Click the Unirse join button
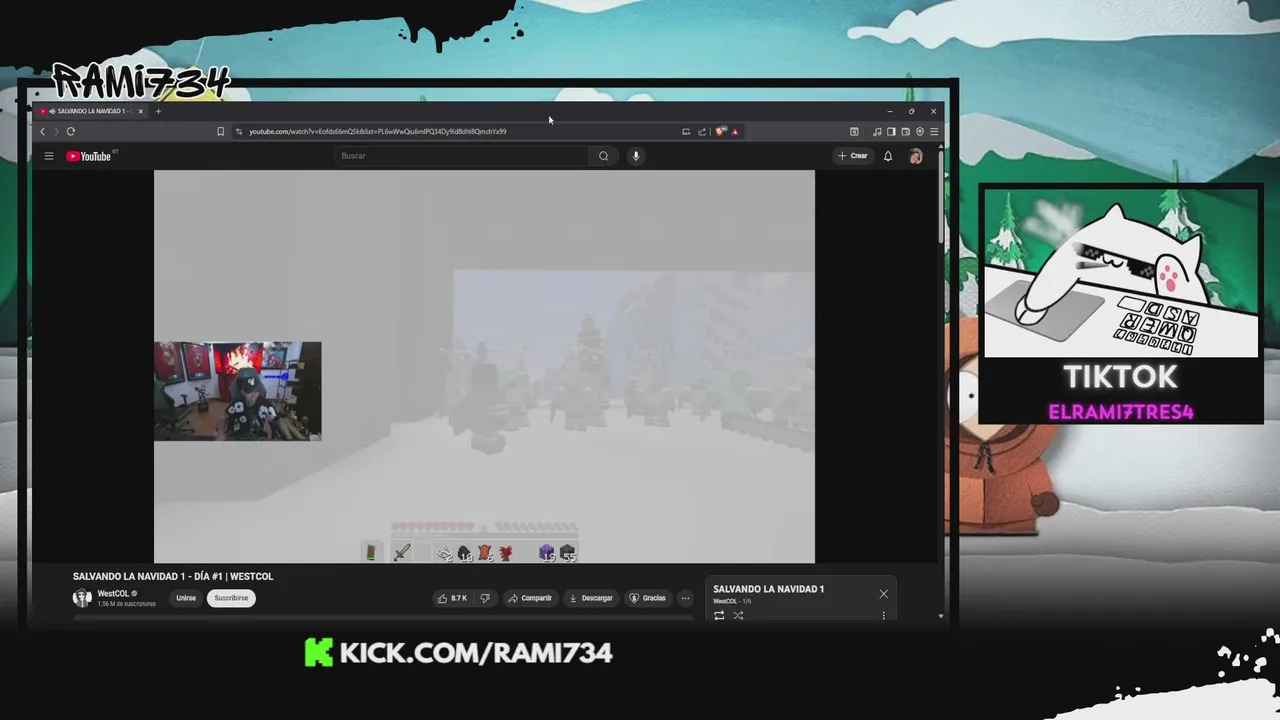 [x=186, y=598]
